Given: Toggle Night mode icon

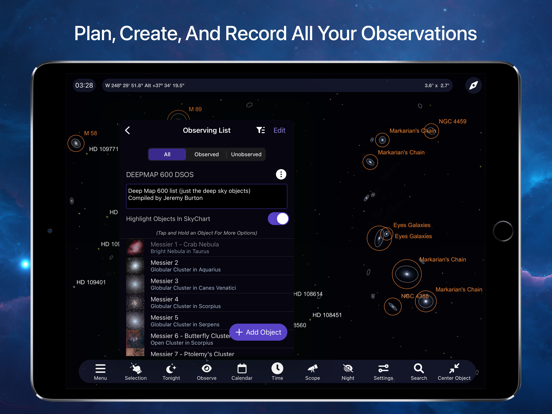Looking at the screenshot, I should [348, 372].
